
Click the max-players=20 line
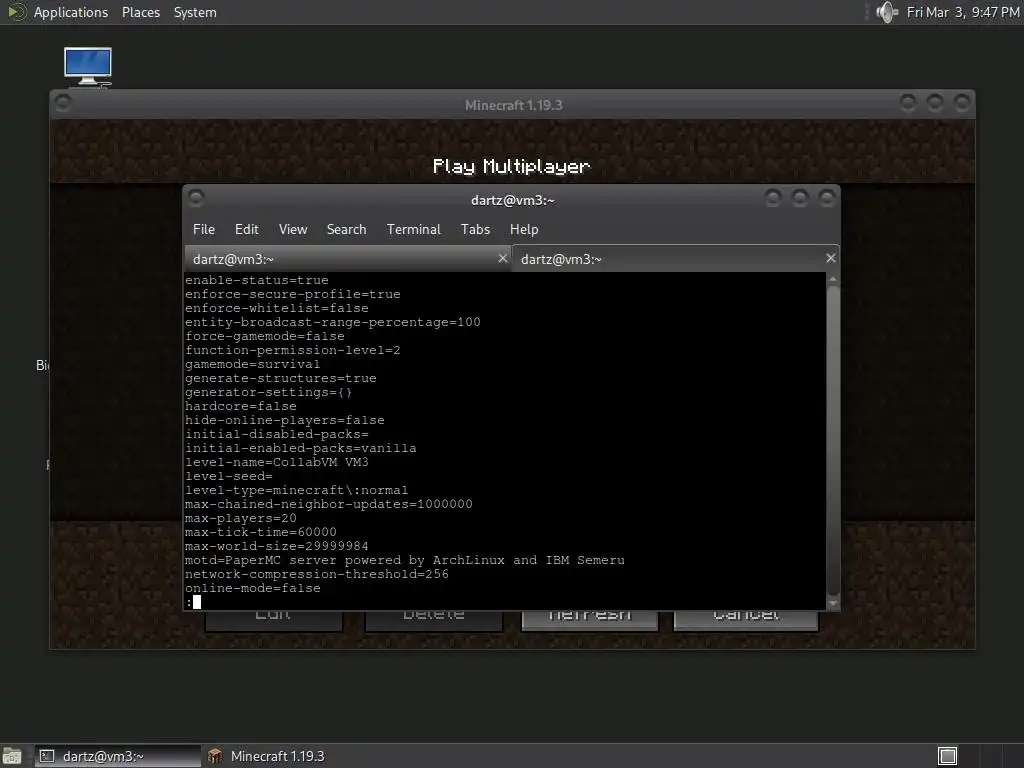click(241, 519)
